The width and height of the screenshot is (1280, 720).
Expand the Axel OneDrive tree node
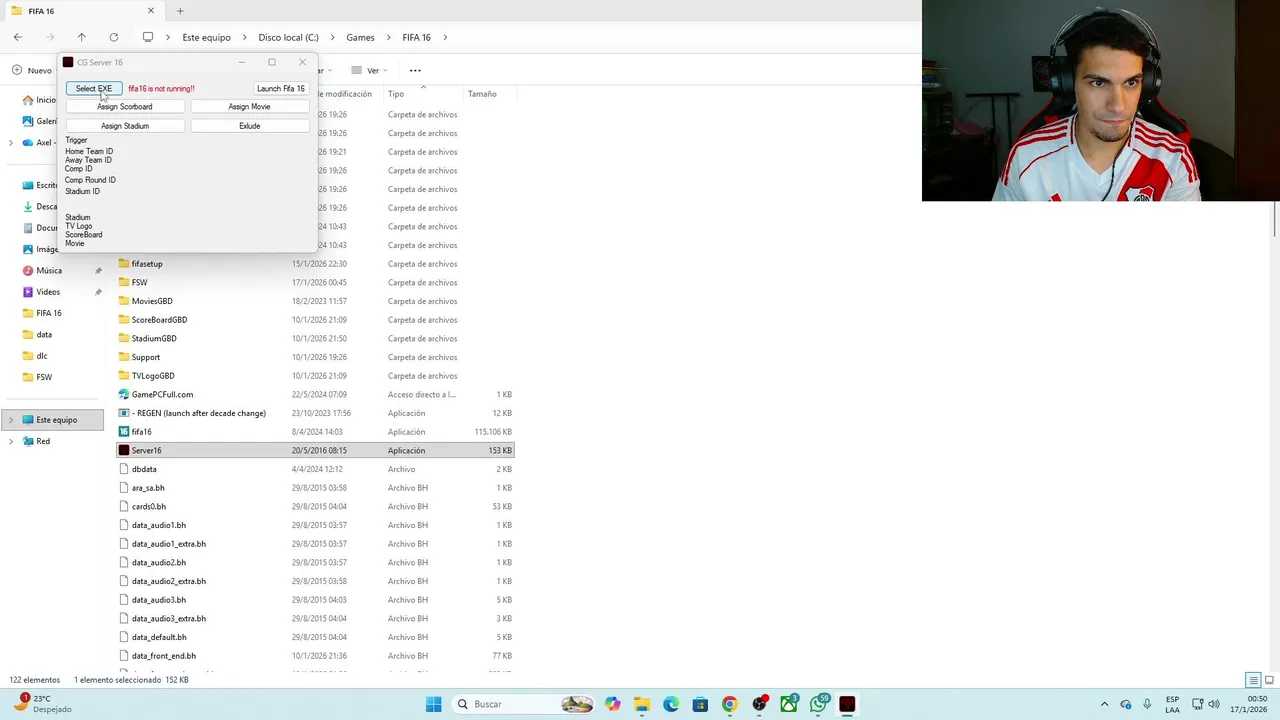tap(11, 143)
